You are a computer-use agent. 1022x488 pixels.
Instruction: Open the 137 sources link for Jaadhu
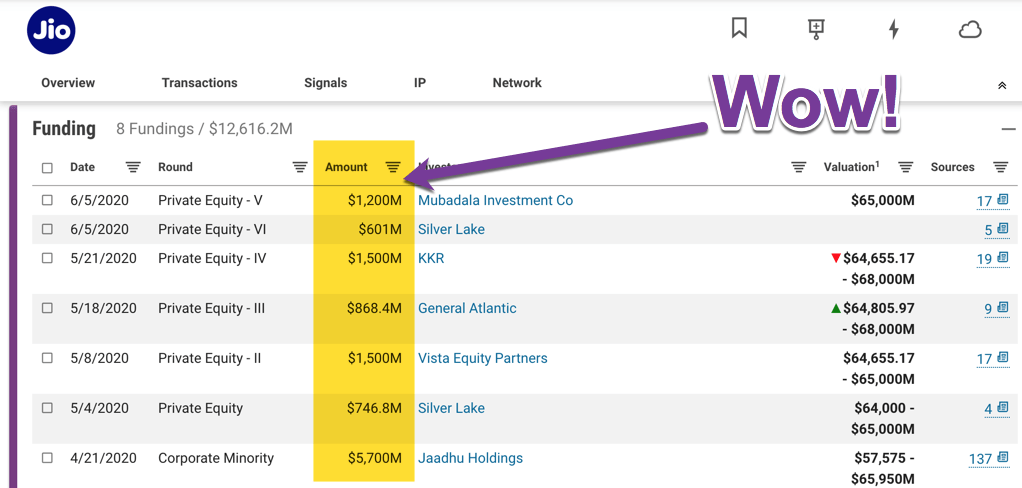[x=989, y=459]
